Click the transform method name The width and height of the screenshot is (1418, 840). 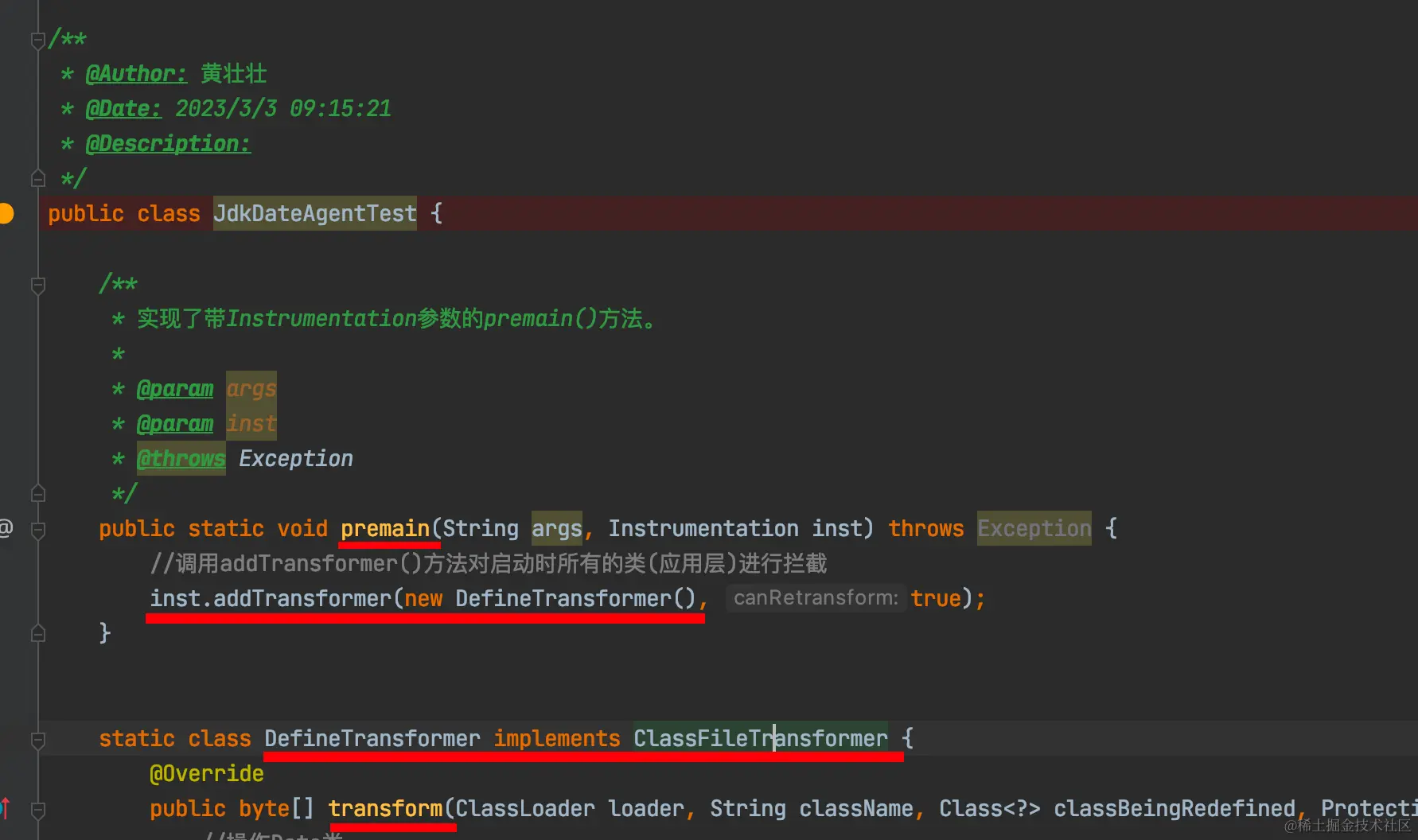pyautogui.click(x=385, y=808)
